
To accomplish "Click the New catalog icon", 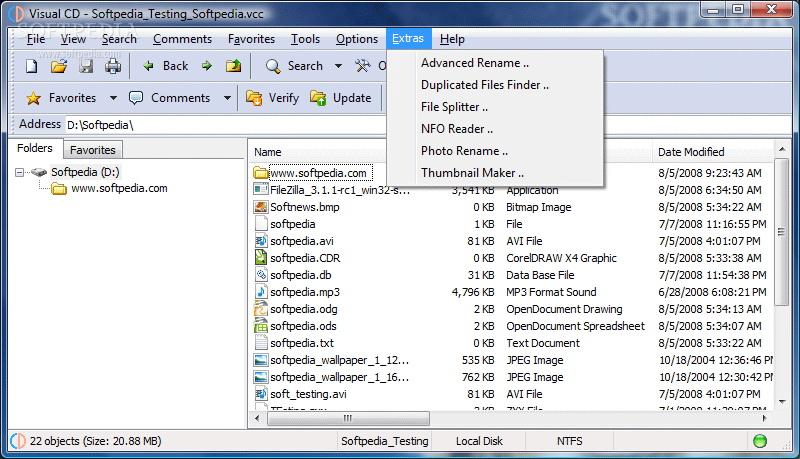I will pos(32,66).
